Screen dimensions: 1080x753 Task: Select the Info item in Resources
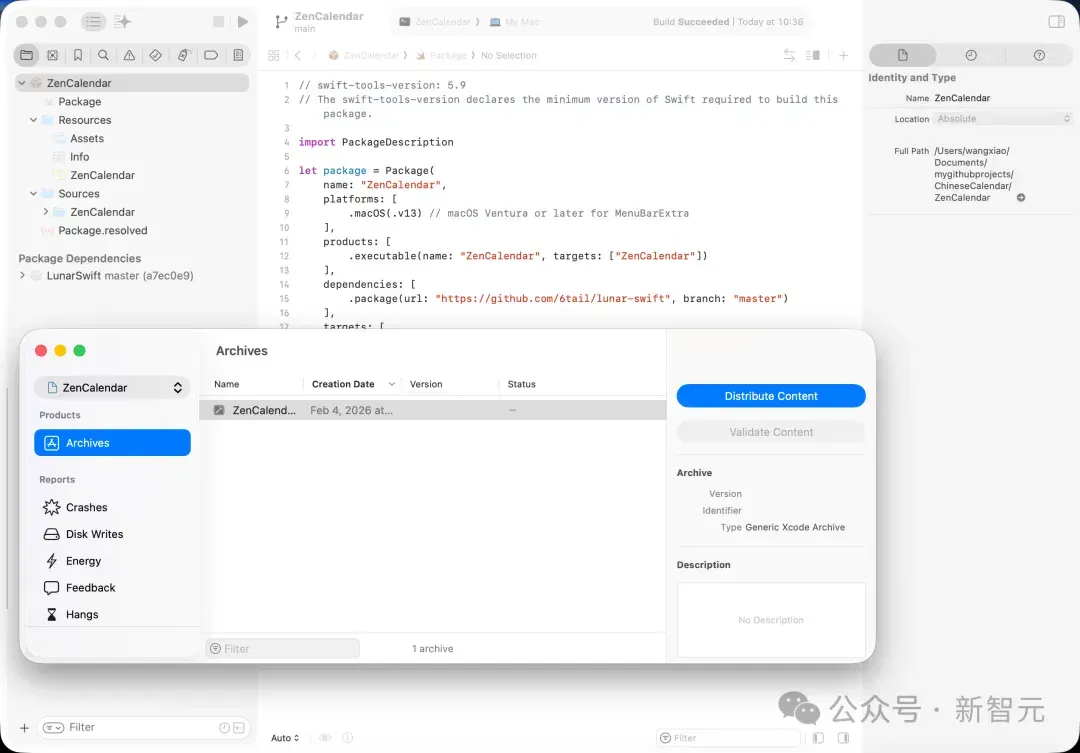[79, 157]
